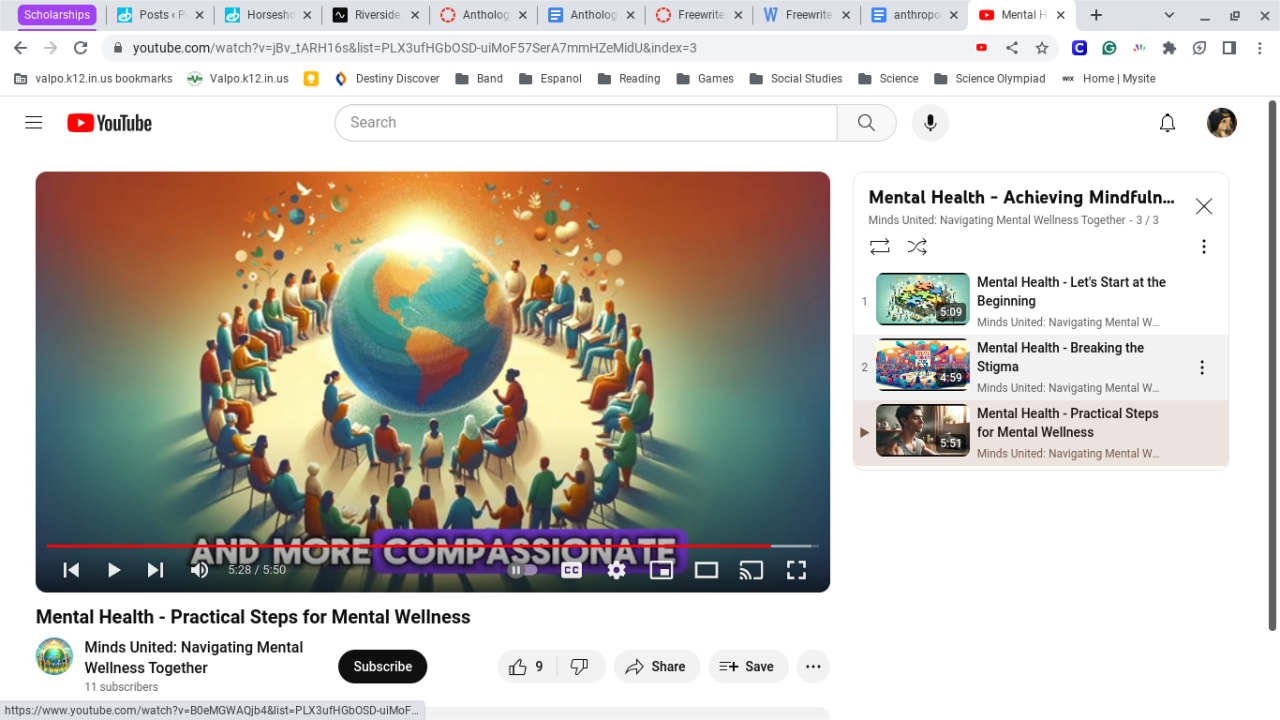Go back to the previous page
The height and width of the screenshot is (720, 1280).
point(21,48)
